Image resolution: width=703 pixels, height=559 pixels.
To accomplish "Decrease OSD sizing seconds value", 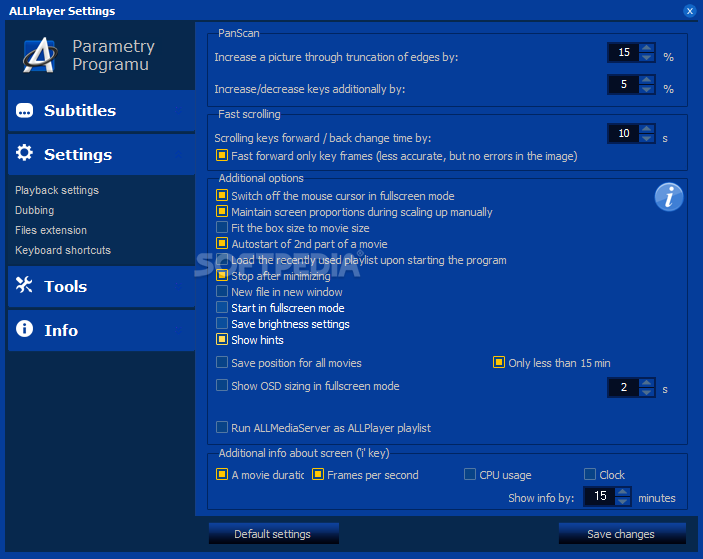I will point(646,392).
